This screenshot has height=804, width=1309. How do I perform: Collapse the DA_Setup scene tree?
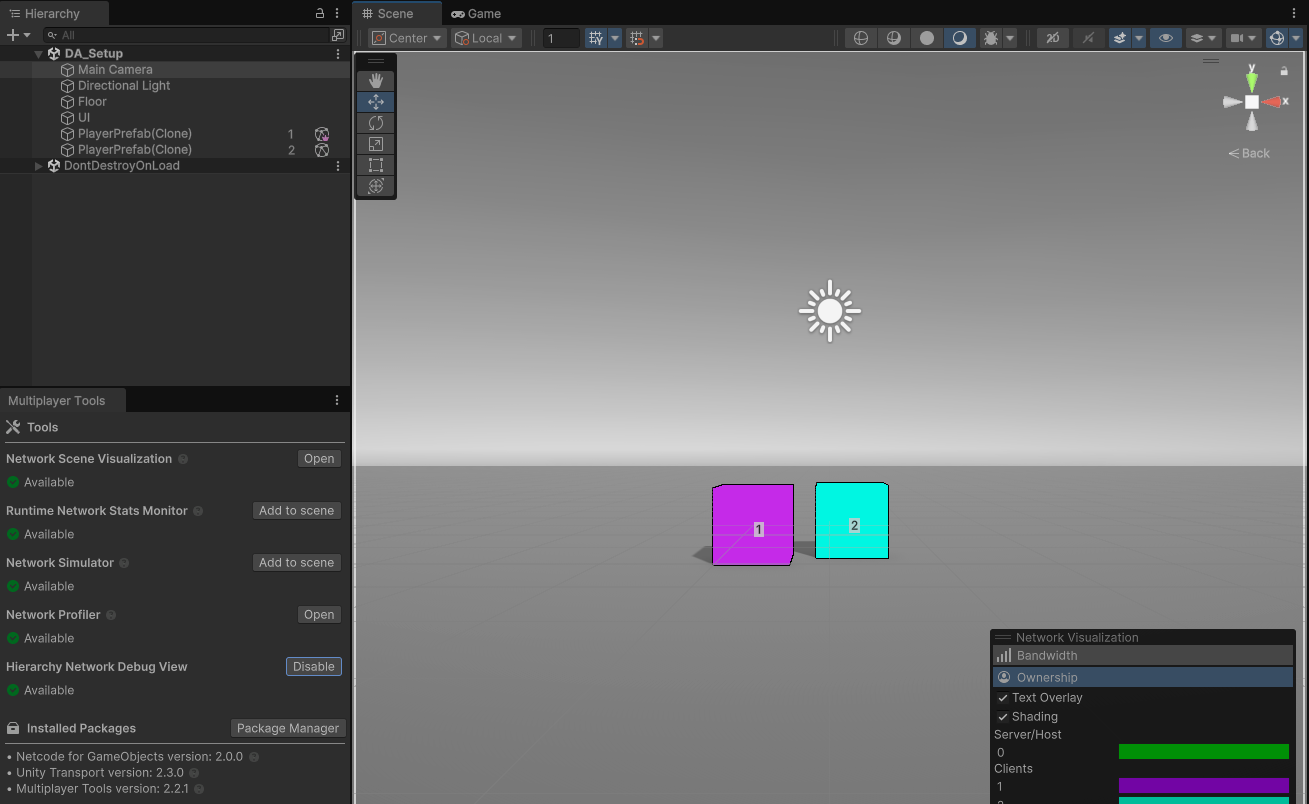click(39, 54)
